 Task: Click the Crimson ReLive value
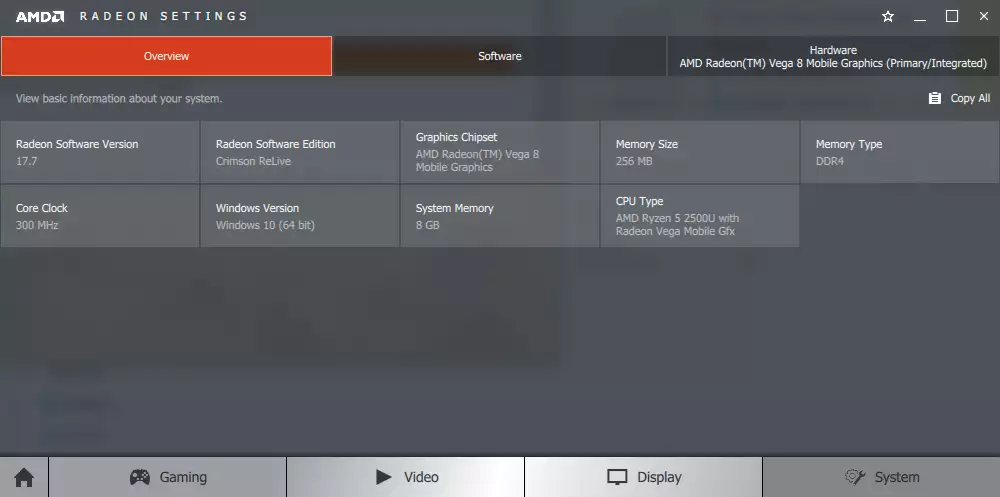click(x=253, y=161)
